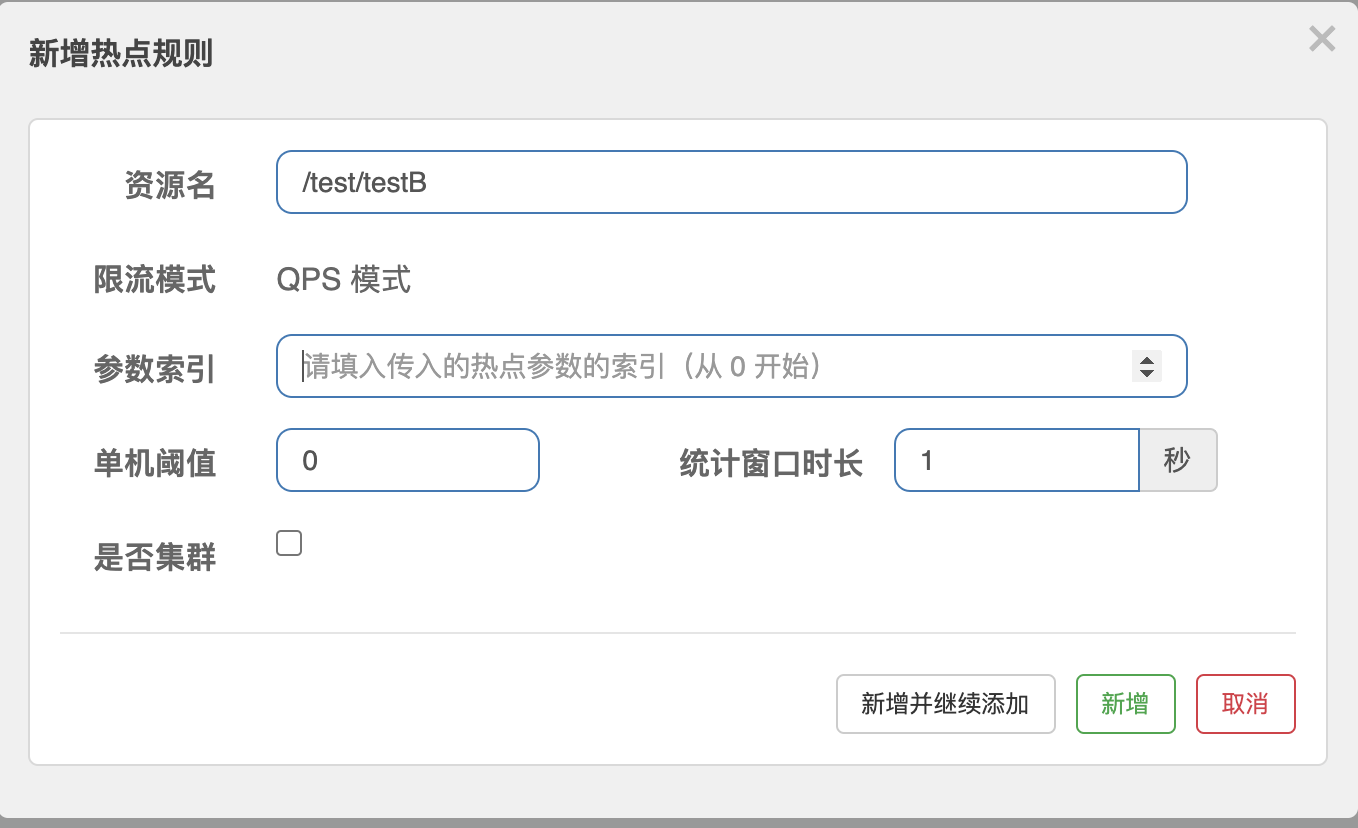The width and height of the screenshot is (1358, 828).
Task: Confirm the rule by clicking 新增
Action: (1125, 703)
